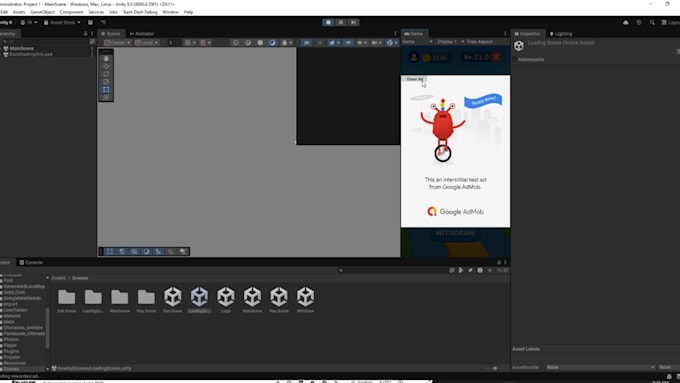Toggle scene lighting in Scene toolbar

coord(319,43)
